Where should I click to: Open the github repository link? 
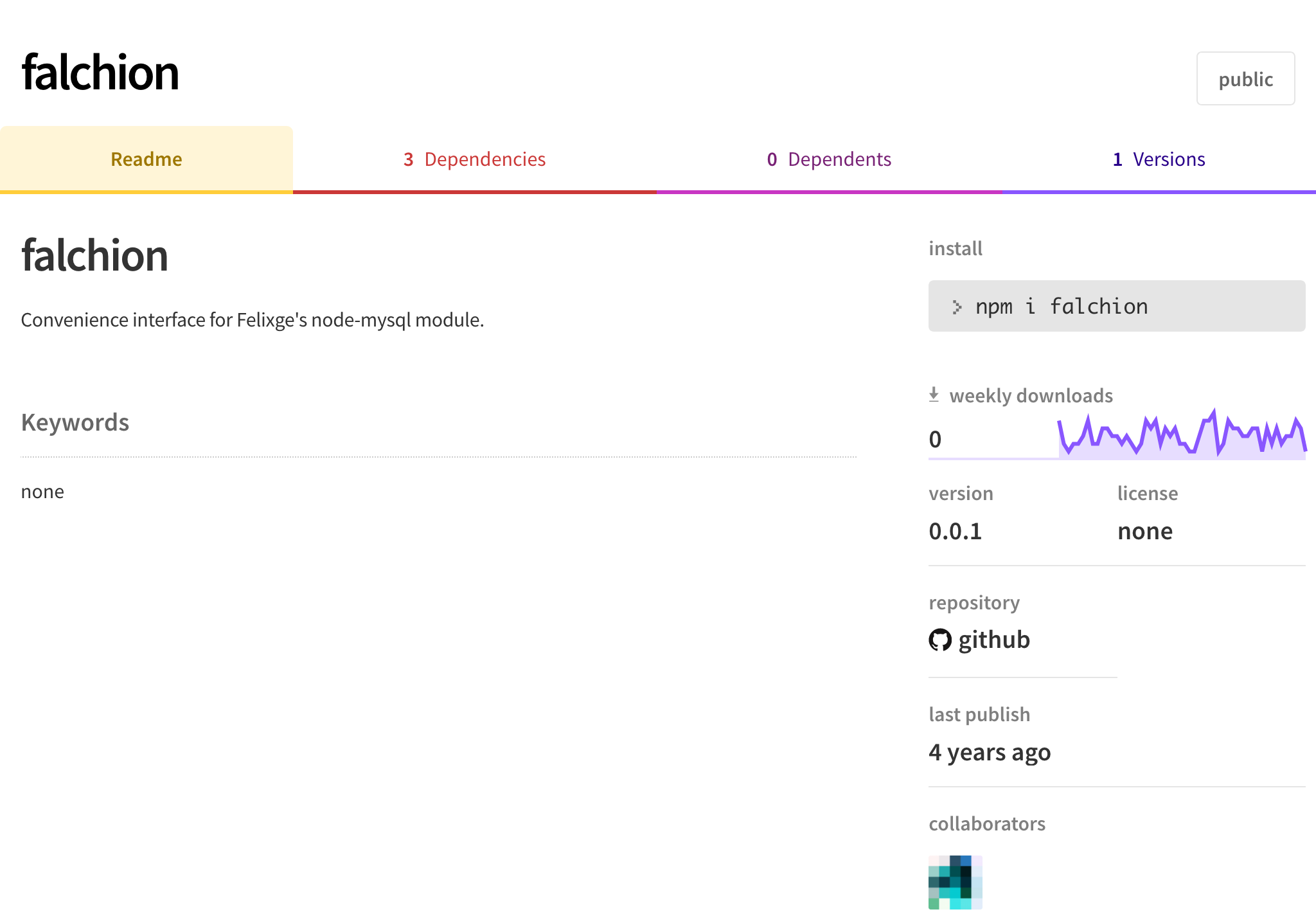[x=993, y=640]
